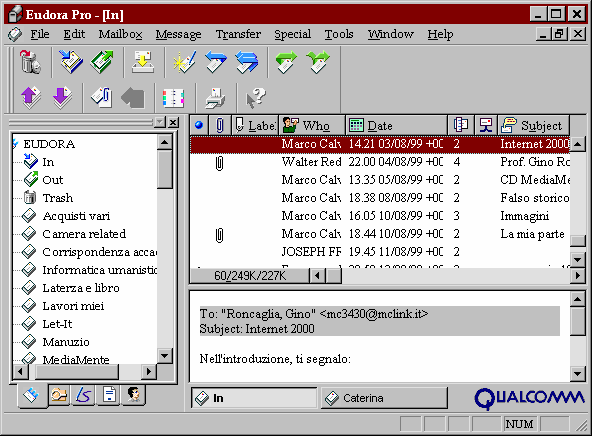
Task: Select the Let-It mailbox
Action: point(47,324)
